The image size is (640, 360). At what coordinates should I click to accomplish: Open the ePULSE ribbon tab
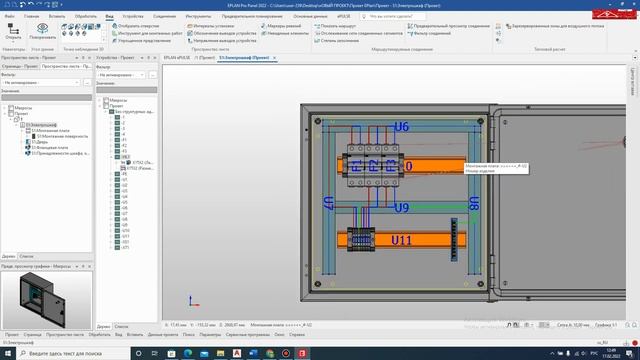pyautogui.click(x=344, y=16)
